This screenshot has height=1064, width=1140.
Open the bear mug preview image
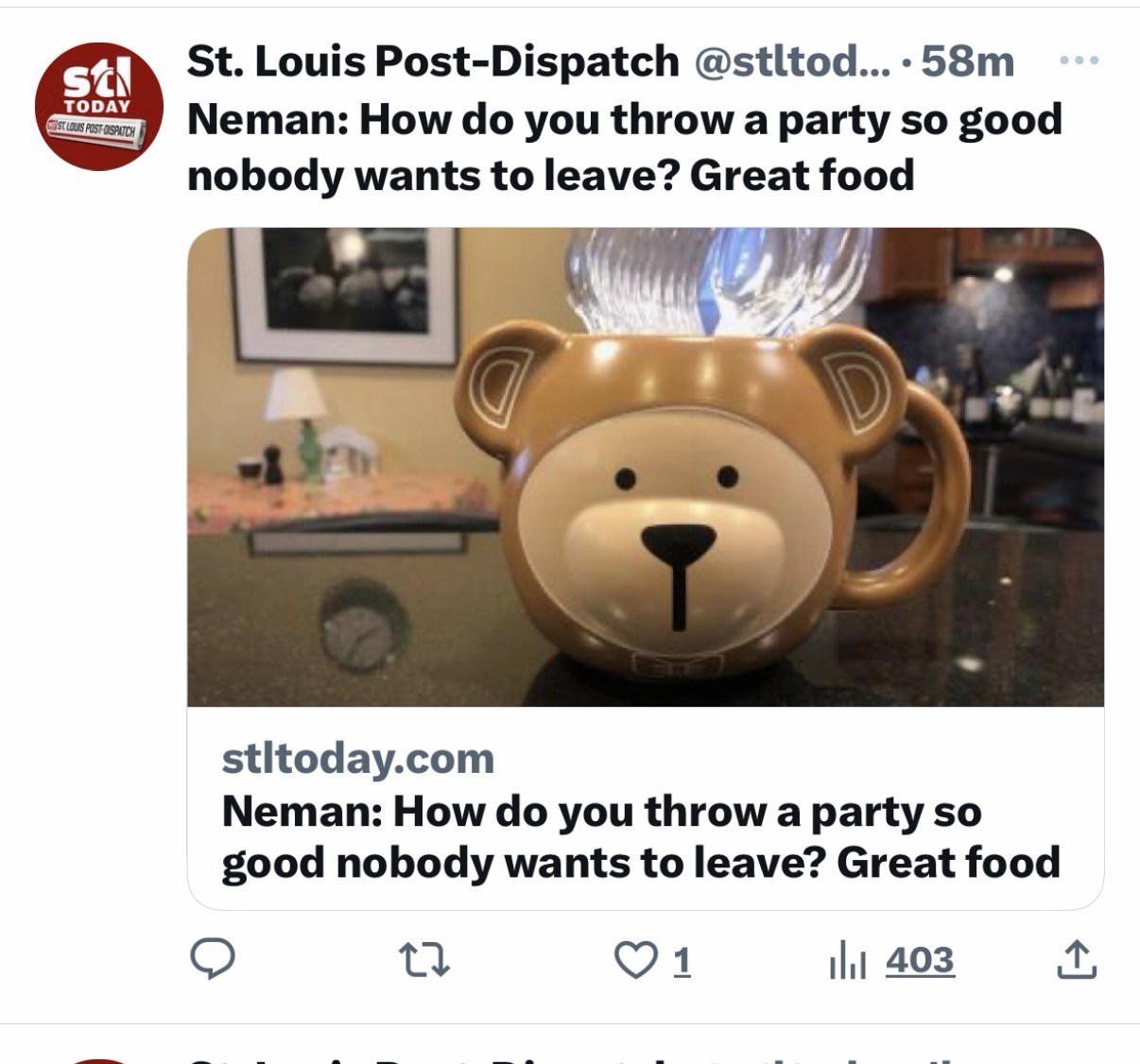point(645,467)
